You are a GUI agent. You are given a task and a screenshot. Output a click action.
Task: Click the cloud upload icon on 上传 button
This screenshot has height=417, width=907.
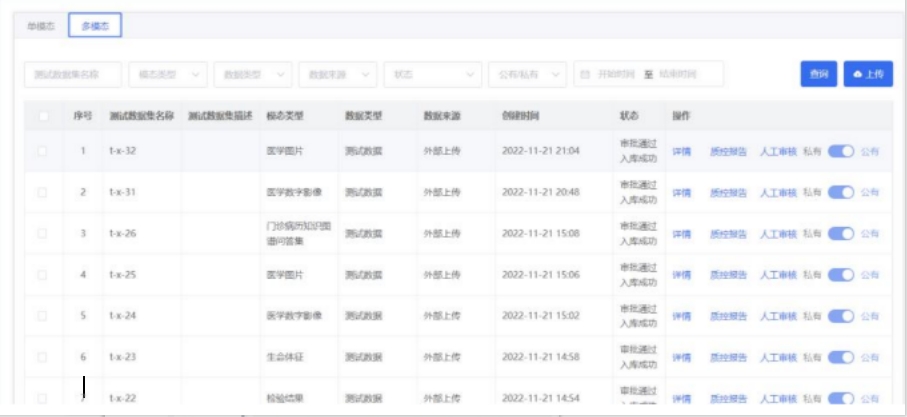[x=857, y=74]
